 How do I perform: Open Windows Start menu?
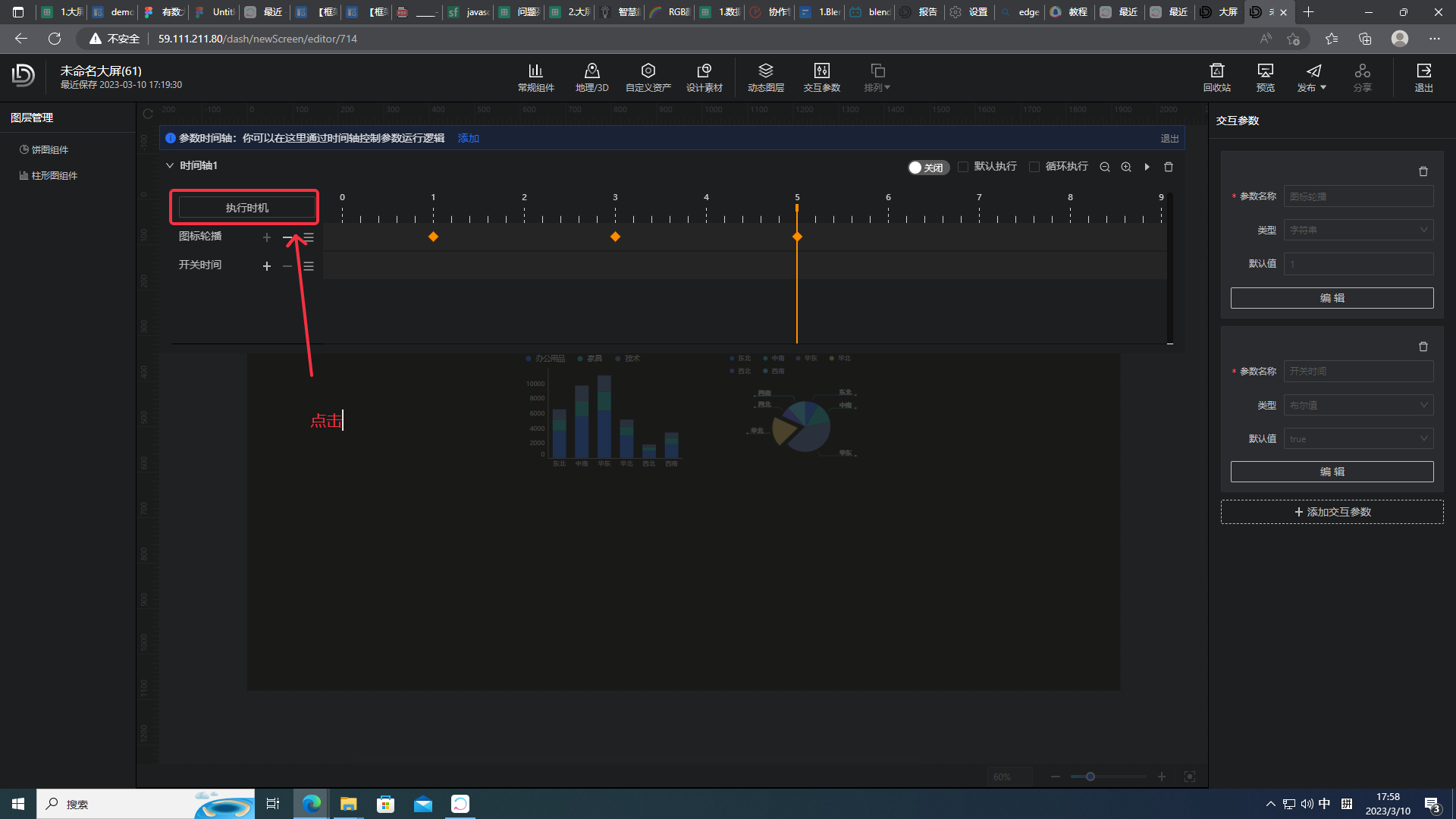point(18,804)
